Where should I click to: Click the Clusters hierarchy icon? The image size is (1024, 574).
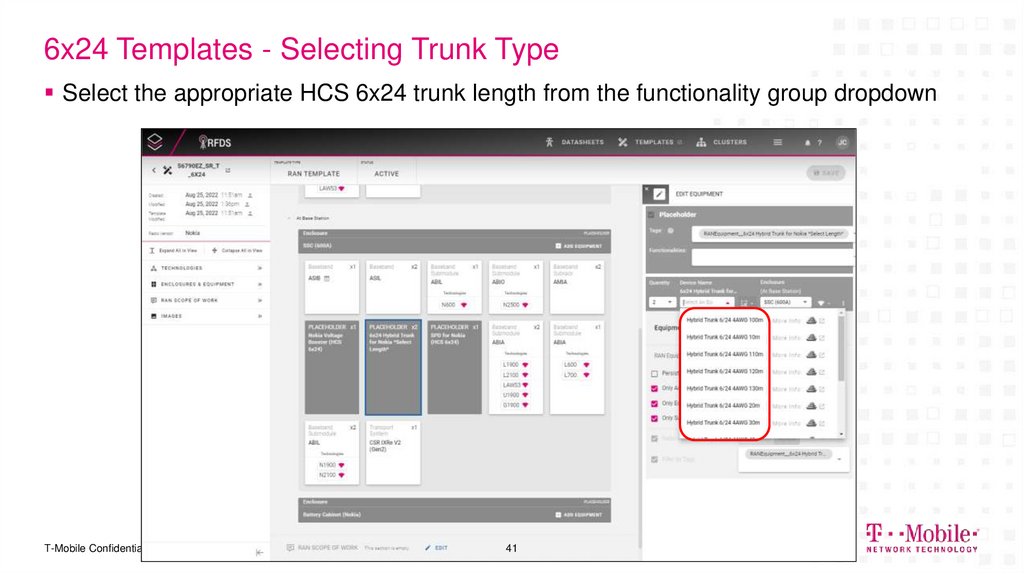[x=701, y=142]
